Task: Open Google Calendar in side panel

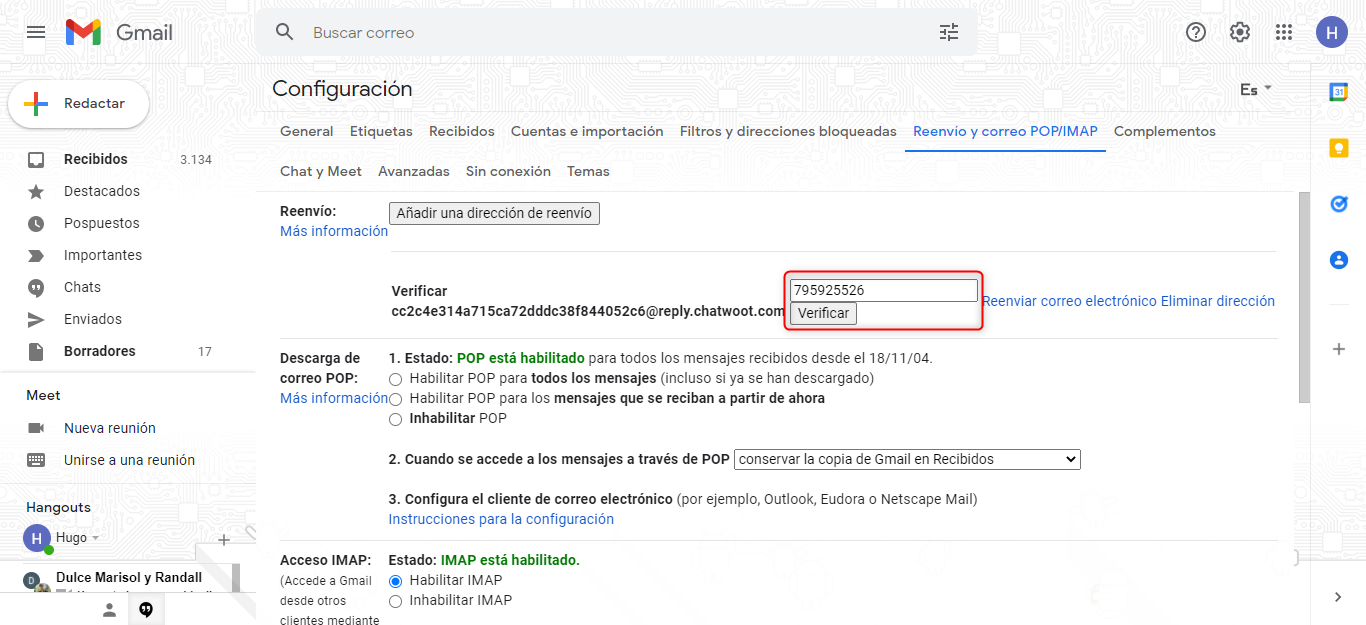Action: click(x=1338, y=92)
